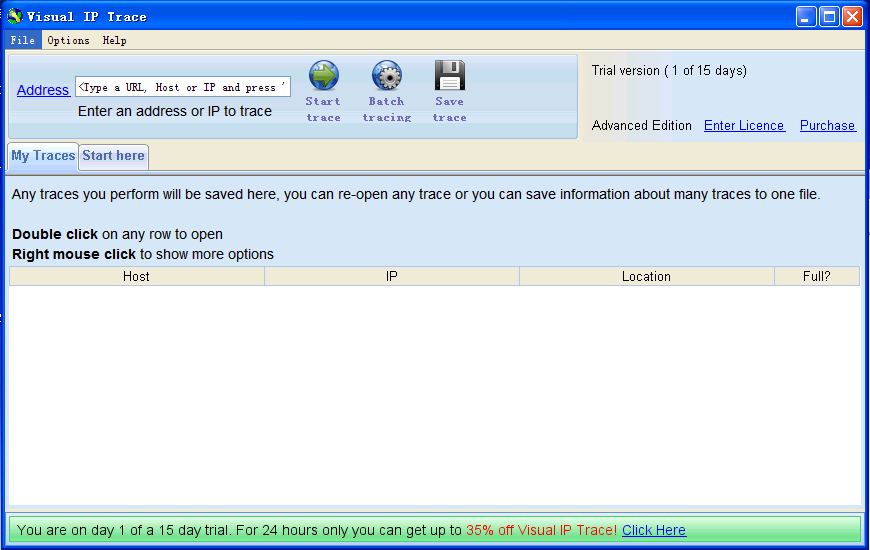Screen dimensions: 870x550
Task: Follow the Click Here discount link
Action: pyautogui.click(x=654, y=530)
